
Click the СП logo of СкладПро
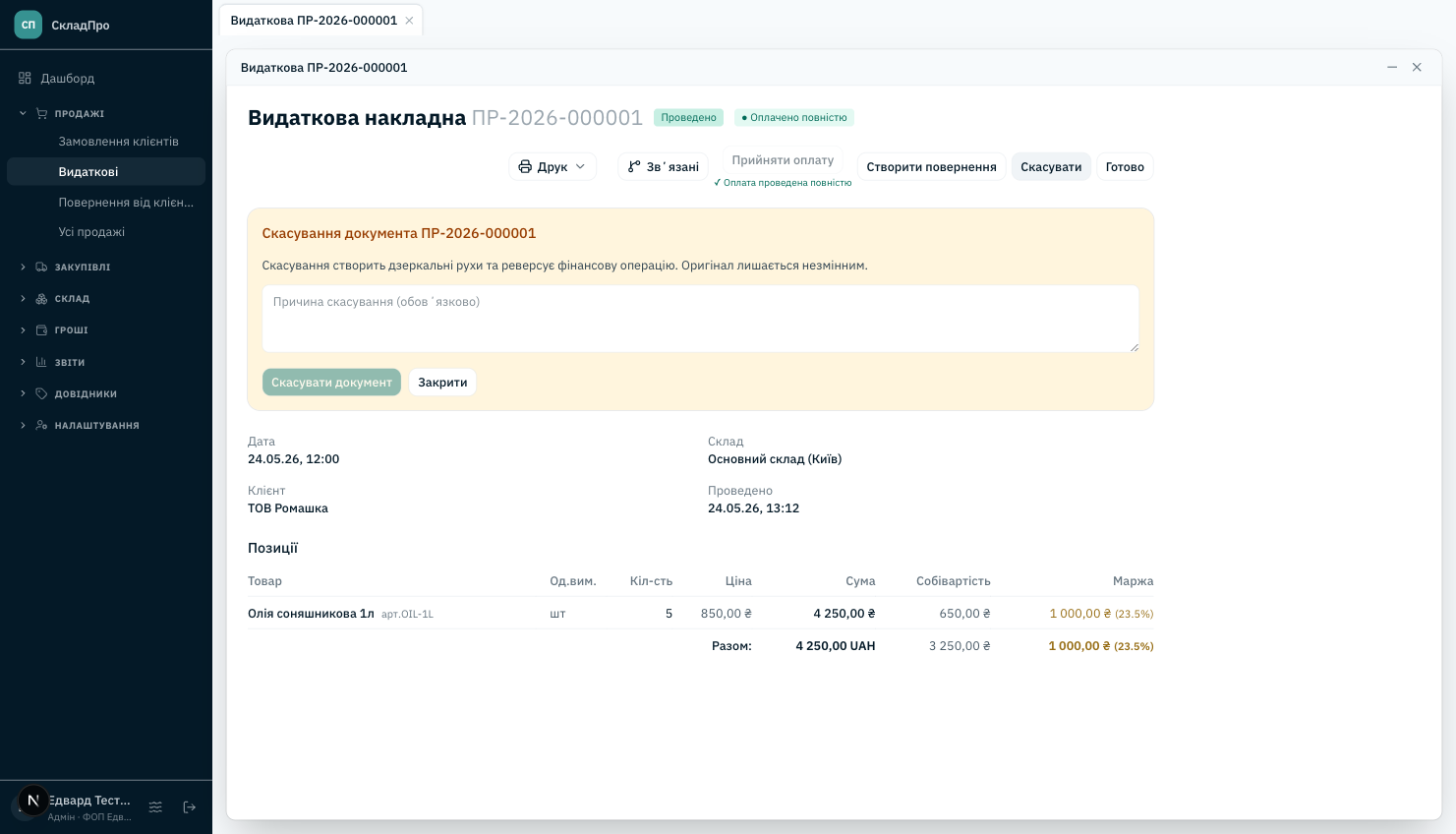(29, 25)
